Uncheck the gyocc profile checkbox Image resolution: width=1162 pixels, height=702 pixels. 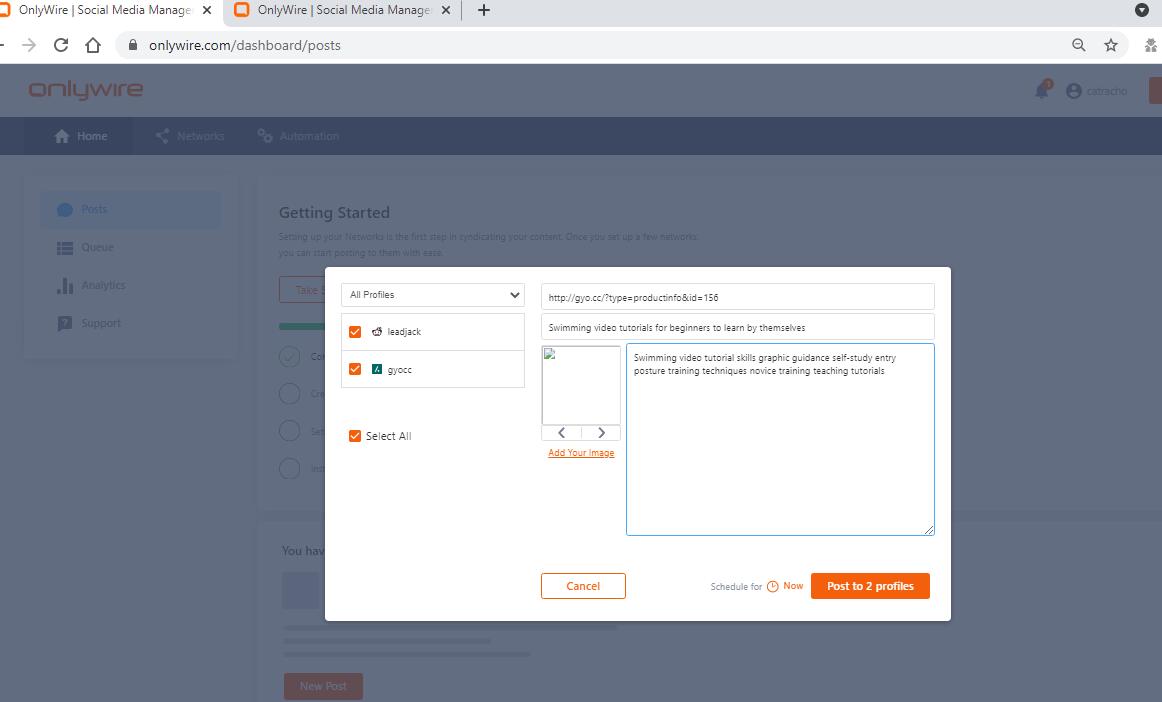(355, 368)
